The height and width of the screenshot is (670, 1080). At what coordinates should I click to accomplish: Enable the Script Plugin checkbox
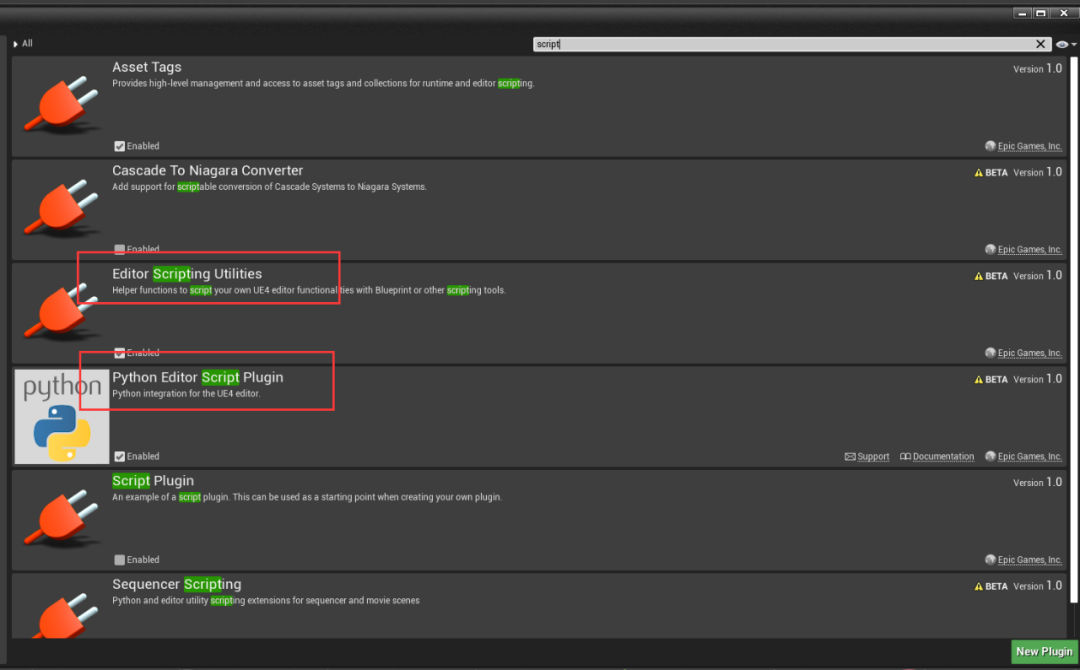[120, 560]
